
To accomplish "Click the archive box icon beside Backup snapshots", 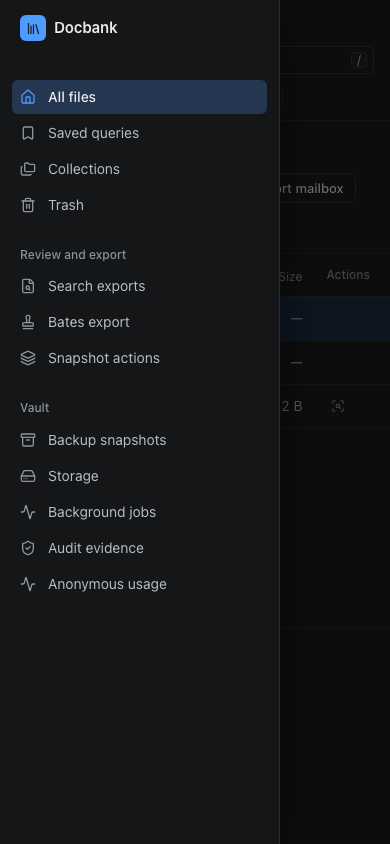I will point(28,440).
